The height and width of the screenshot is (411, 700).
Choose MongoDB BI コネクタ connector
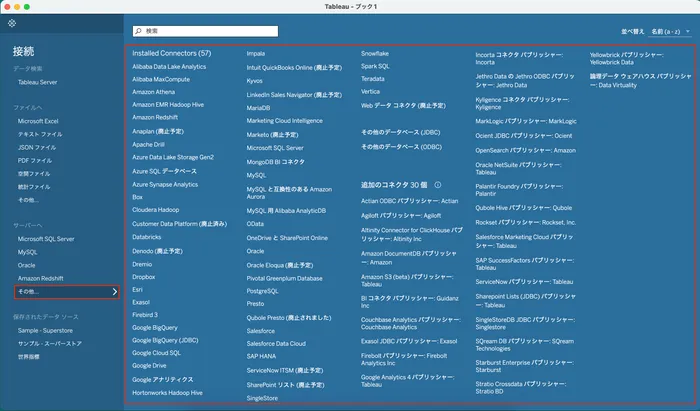(x=275, y=162)
